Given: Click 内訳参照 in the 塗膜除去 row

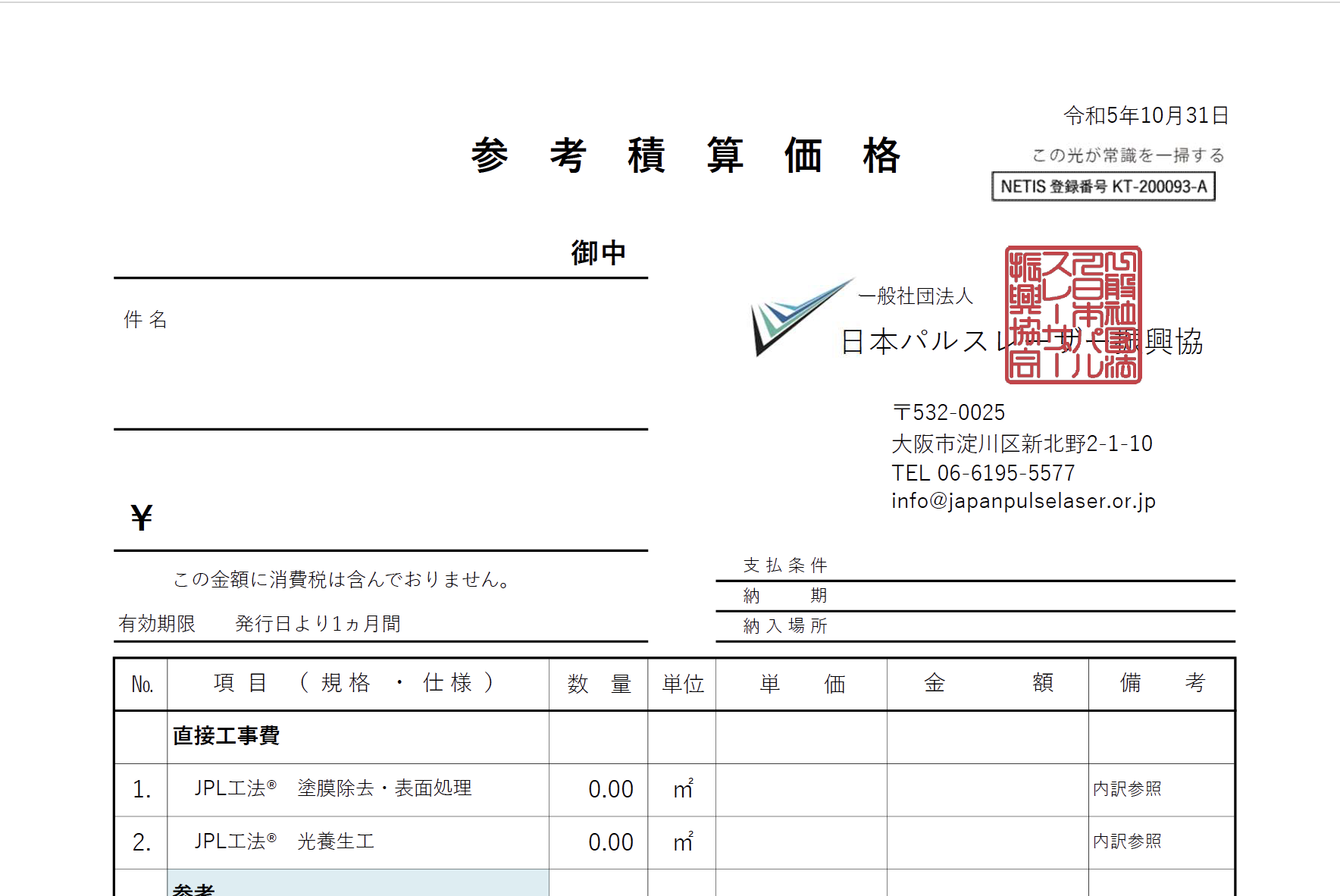Looking at the screenshot, I should pyautogui.click(x=1127, y=789).
